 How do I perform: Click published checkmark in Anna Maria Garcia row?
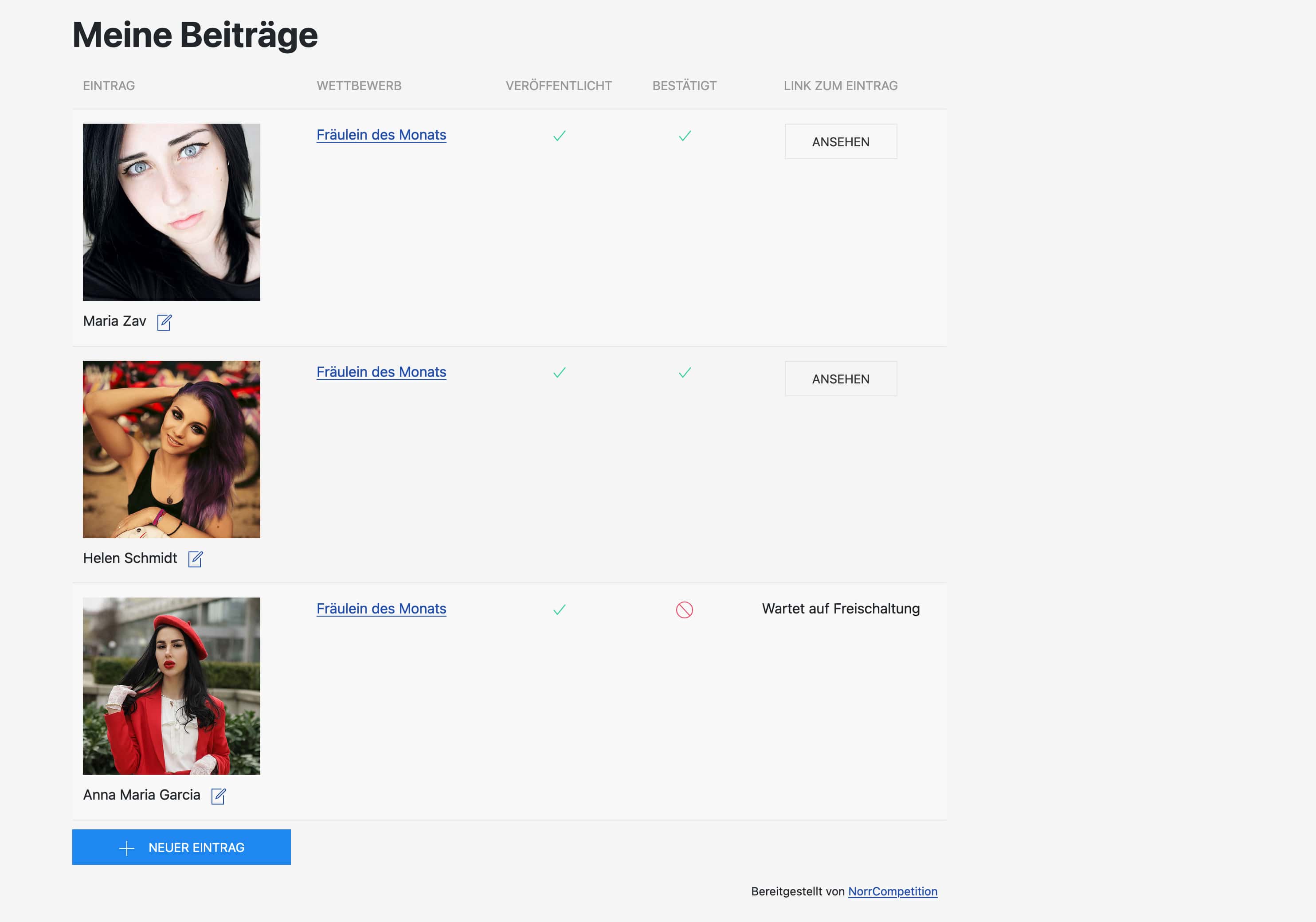coord(559,609)
